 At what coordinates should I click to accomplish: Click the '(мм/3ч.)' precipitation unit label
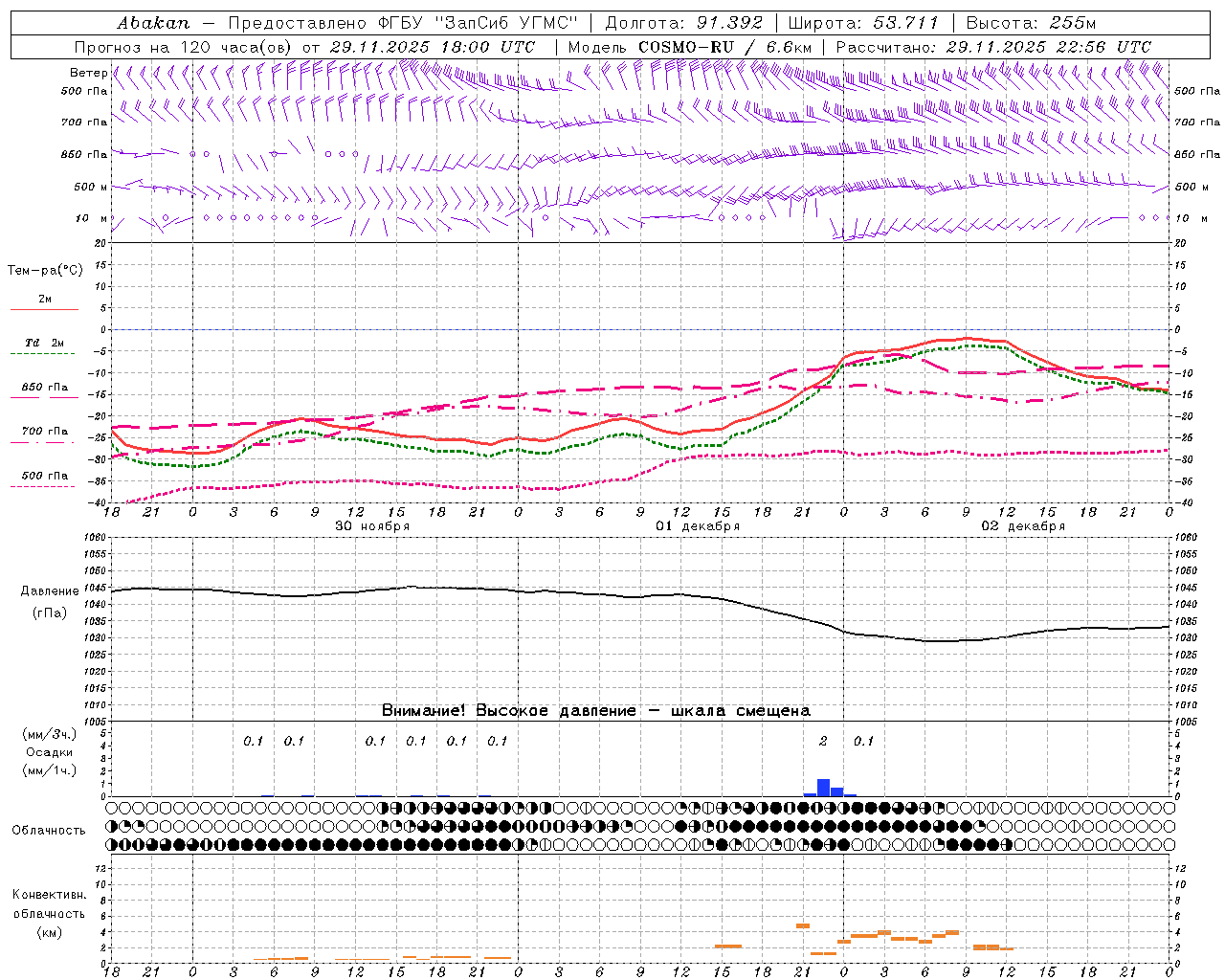[50, 734]
